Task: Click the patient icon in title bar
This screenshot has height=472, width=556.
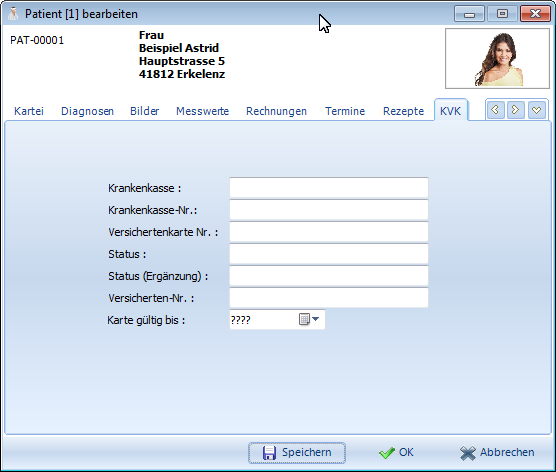Action: pyautogui.click(x=13, y=14)
